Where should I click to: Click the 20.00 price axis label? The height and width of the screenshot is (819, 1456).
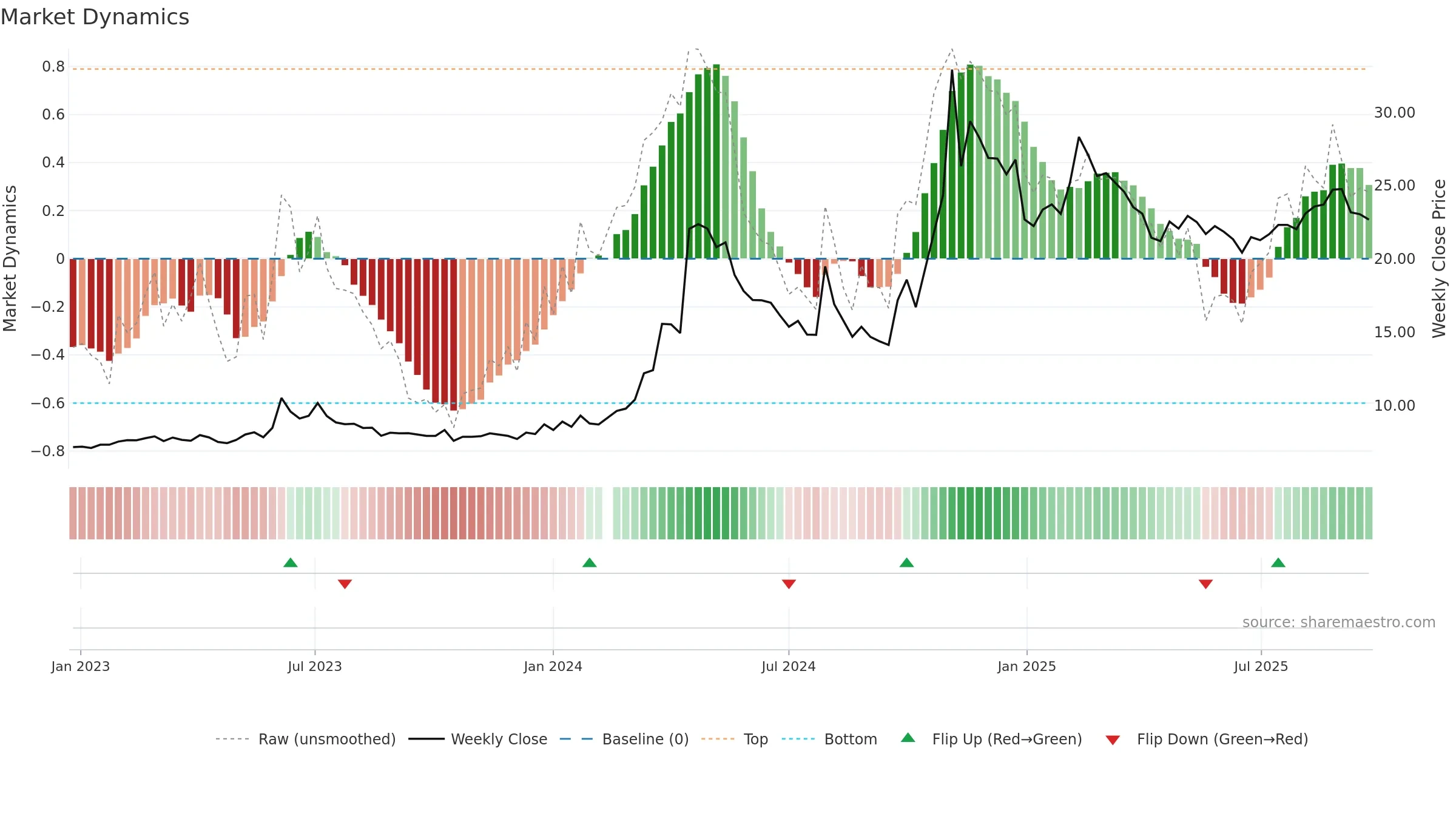point(1395,259)
